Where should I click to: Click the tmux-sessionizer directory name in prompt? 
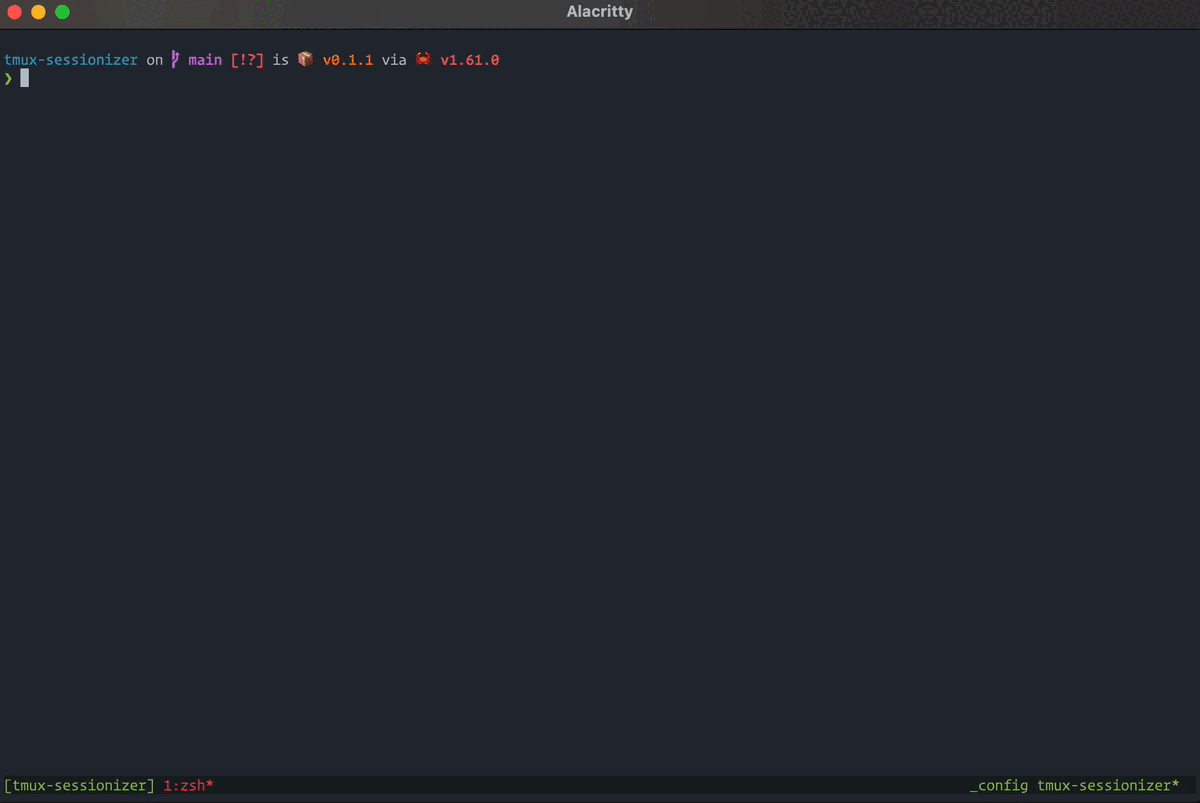[x=71, y=60]
